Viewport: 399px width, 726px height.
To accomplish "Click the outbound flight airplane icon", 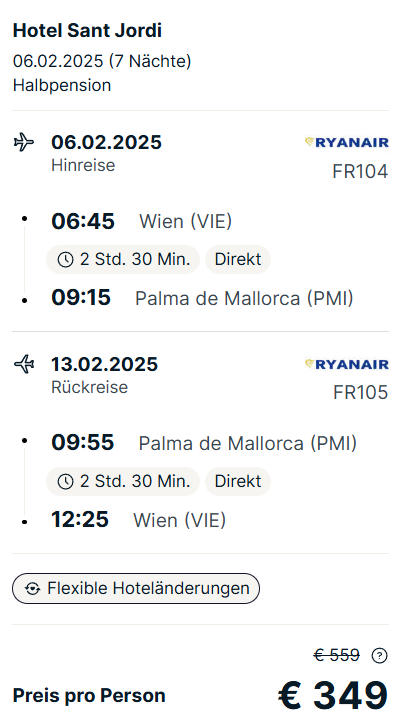I will pos(24,142).
